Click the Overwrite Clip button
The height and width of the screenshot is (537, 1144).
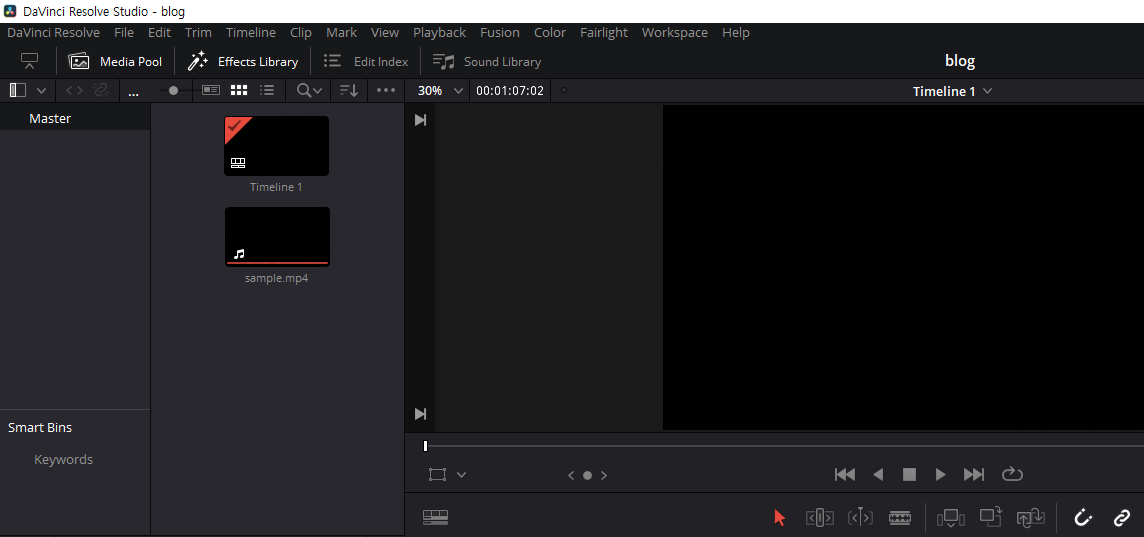[991, 517]
